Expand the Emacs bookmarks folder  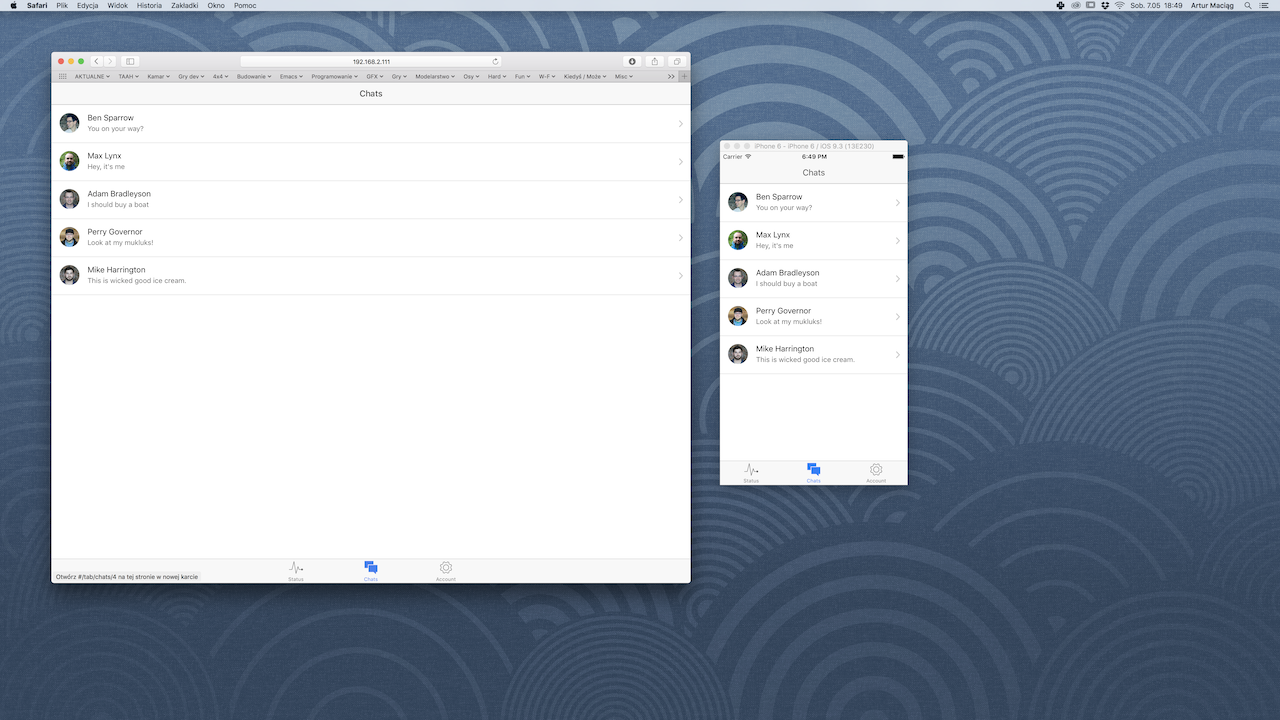pos(291,76)
